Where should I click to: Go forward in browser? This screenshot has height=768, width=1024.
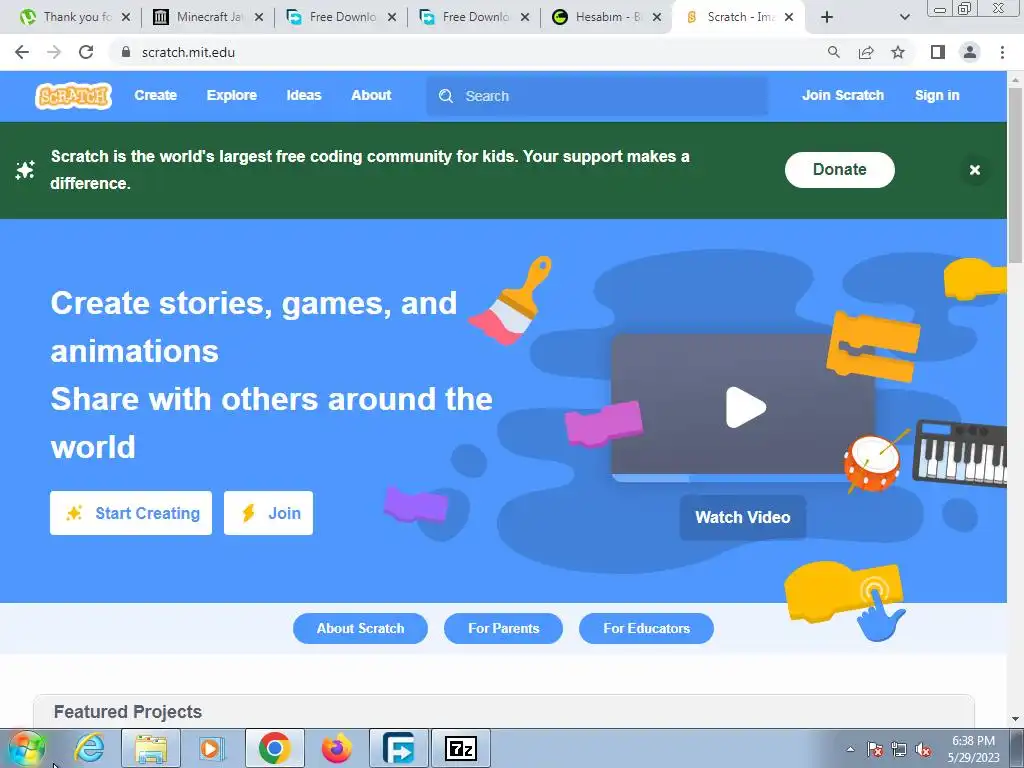point(54,52)
